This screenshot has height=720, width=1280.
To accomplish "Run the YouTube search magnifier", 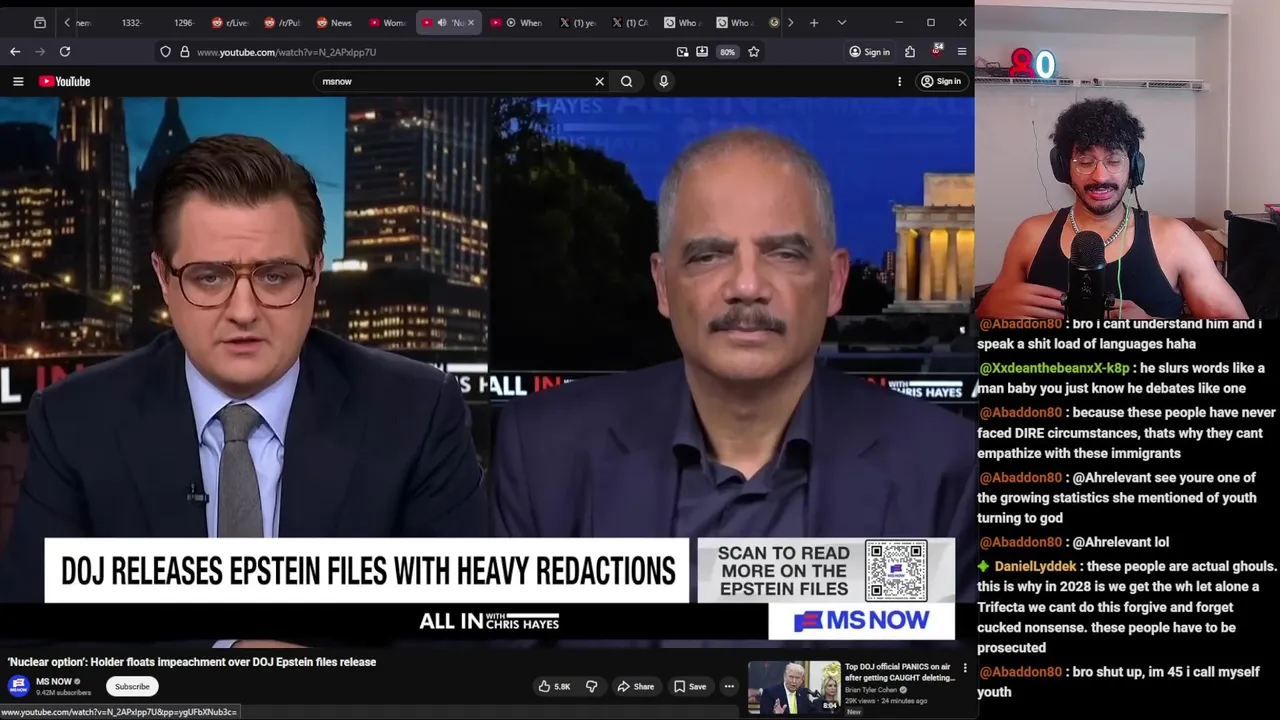I will [626, 81].
